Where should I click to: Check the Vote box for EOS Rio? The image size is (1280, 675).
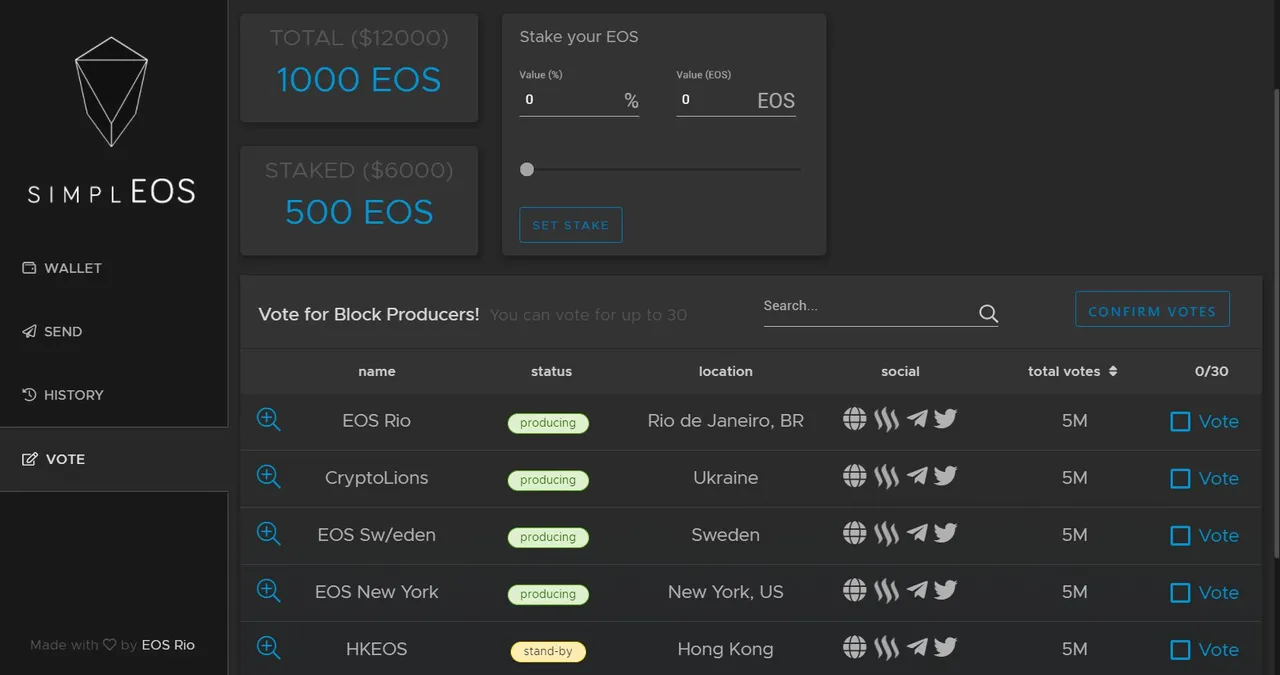(1180, 422)
